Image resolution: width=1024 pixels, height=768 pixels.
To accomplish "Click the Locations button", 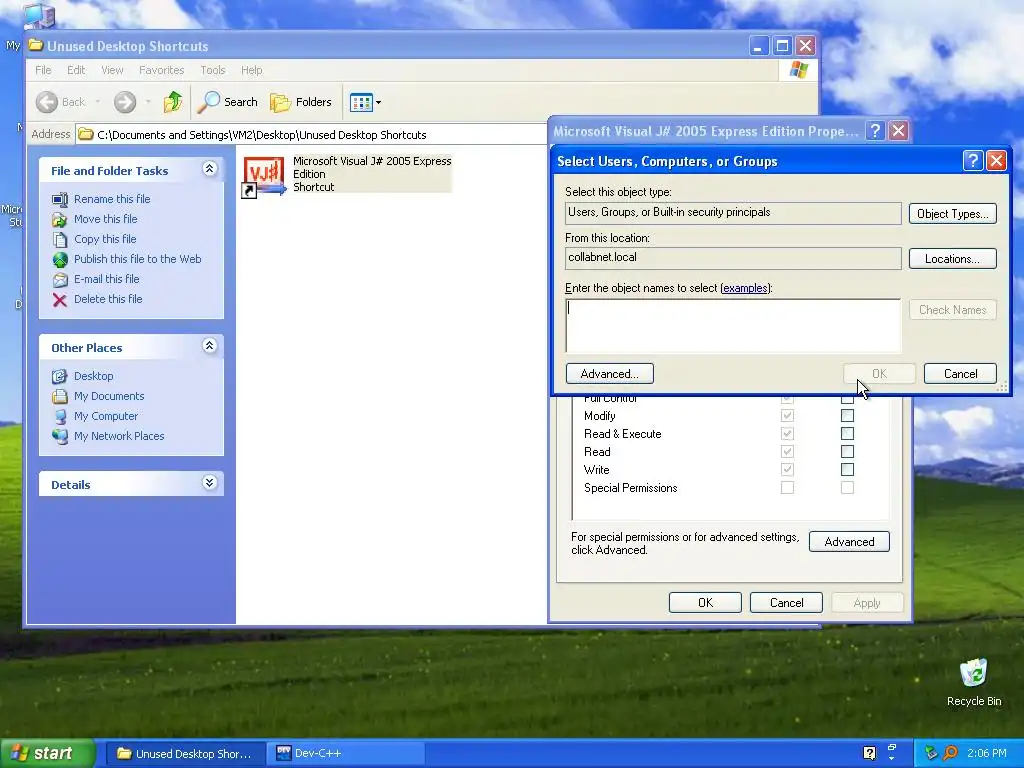I will point(952,259).
